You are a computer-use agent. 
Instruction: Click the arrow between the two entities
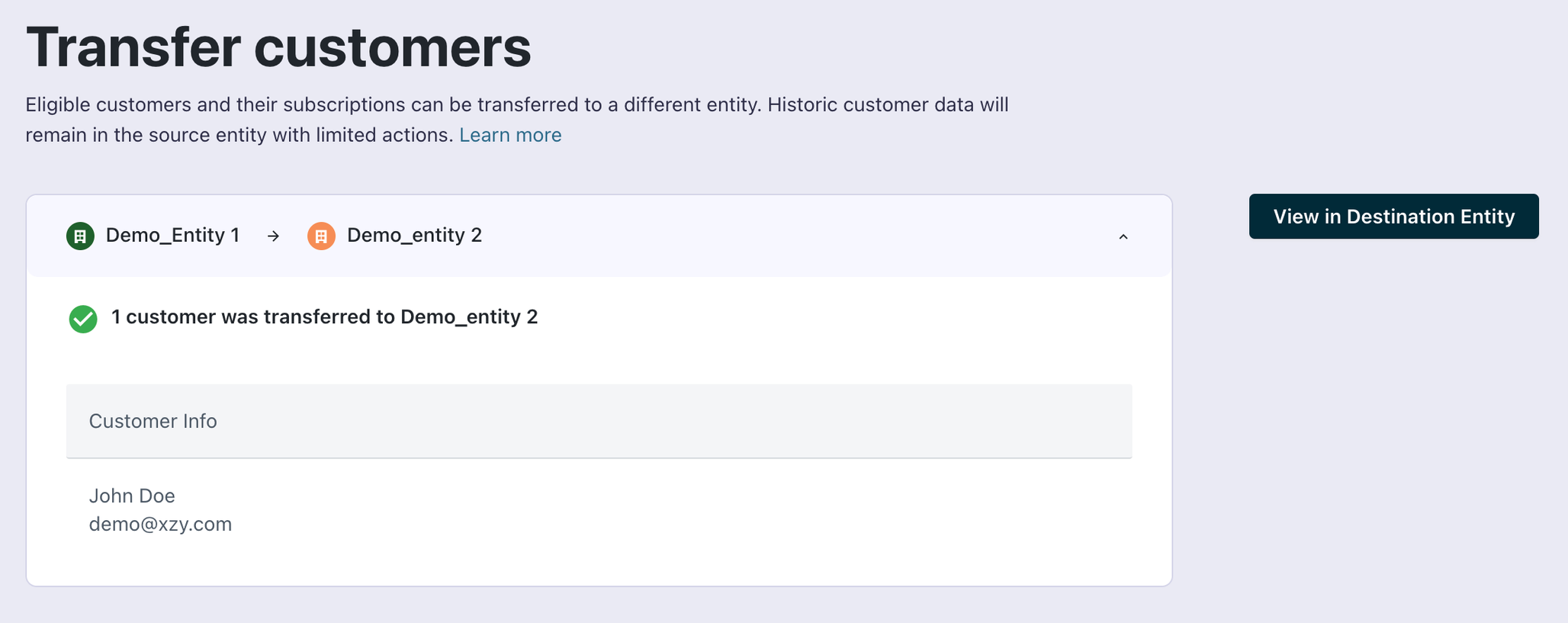(273, 236)
